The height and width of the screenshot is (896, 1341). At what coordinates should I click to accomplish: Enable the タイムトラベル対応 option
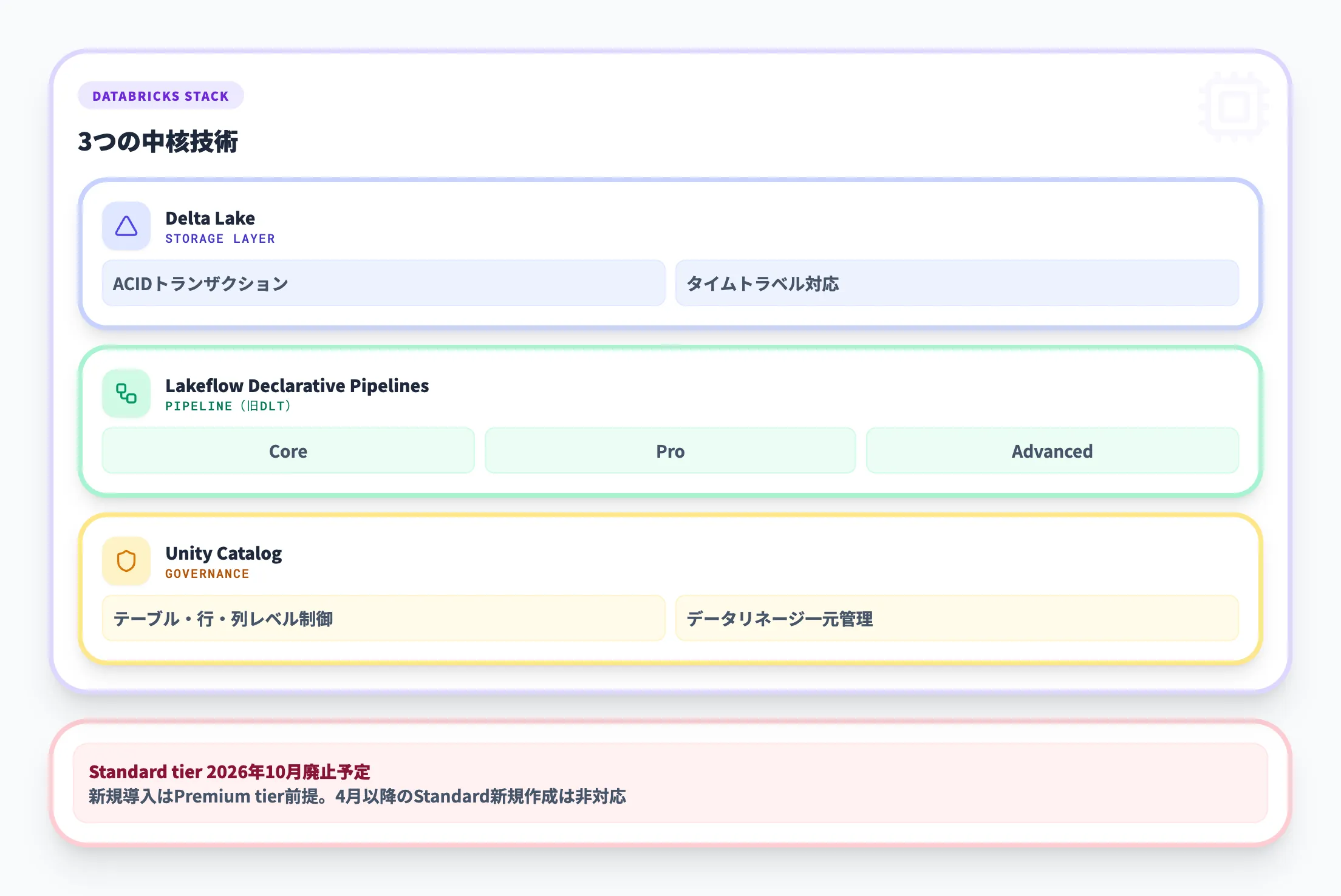click(x=957, y=283)
